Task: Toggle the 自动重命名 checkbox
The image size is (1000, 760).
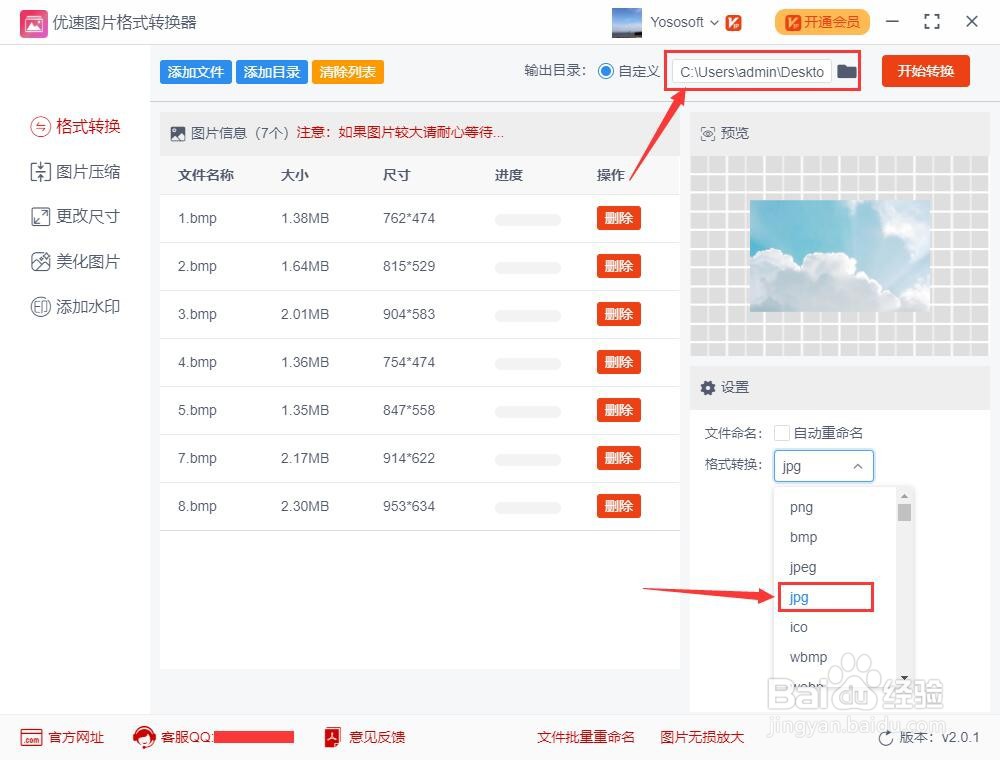Action: [782, 433]
